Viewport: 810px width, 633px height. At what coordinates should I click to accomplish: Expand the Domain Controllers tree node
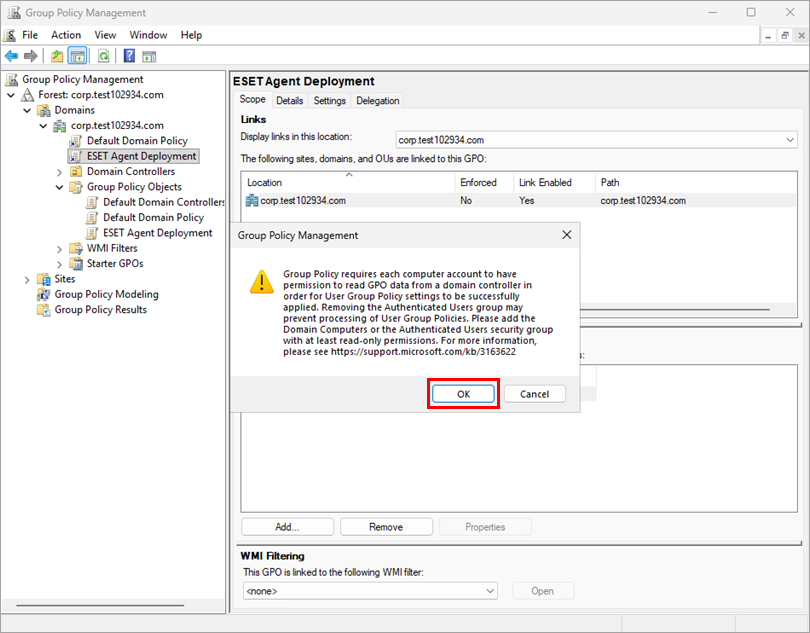tap(60, 172)
